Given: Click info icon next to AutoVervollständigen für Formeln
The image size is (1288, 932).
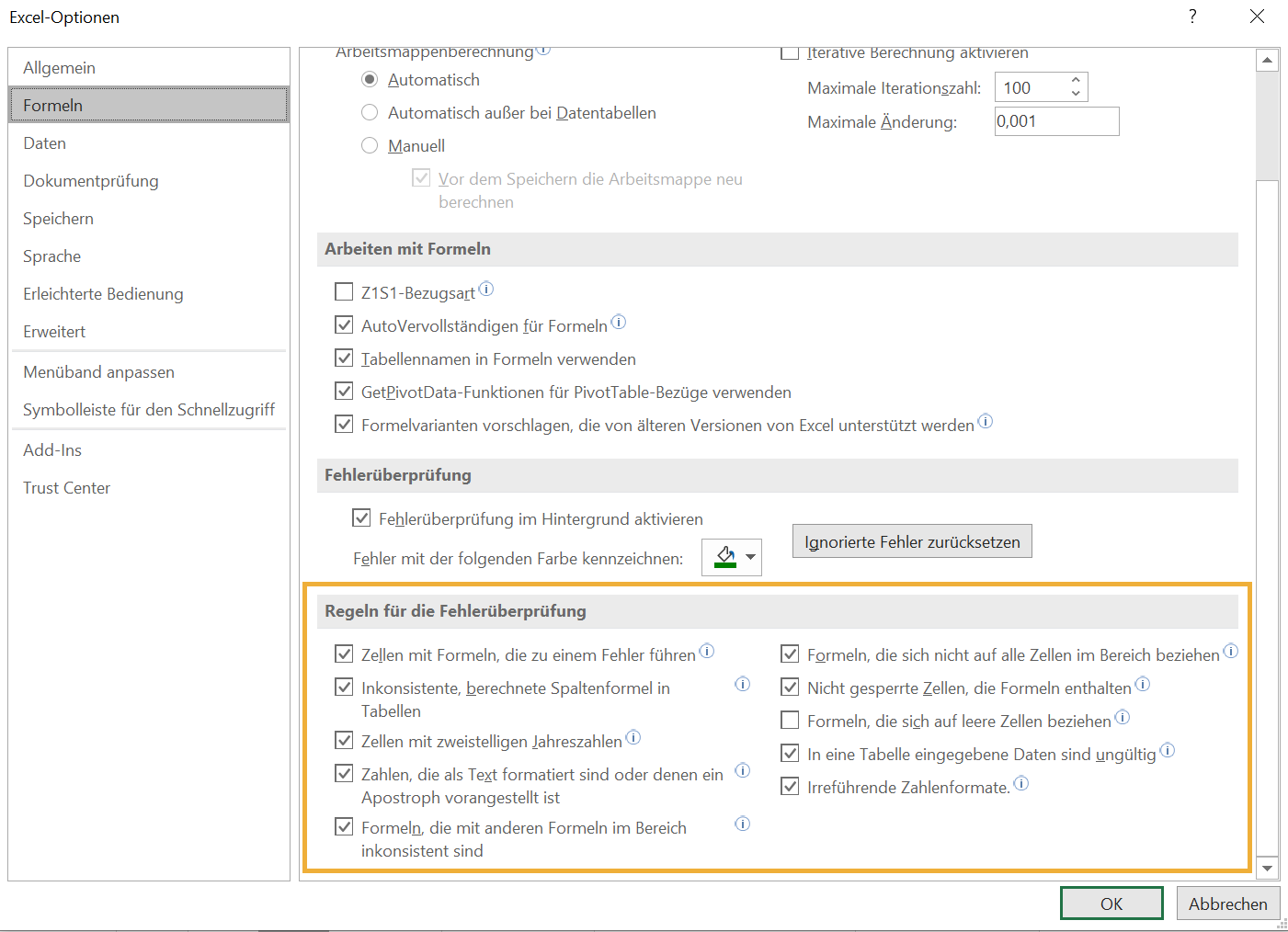Looking at the screenshot, I should point(619,322).
